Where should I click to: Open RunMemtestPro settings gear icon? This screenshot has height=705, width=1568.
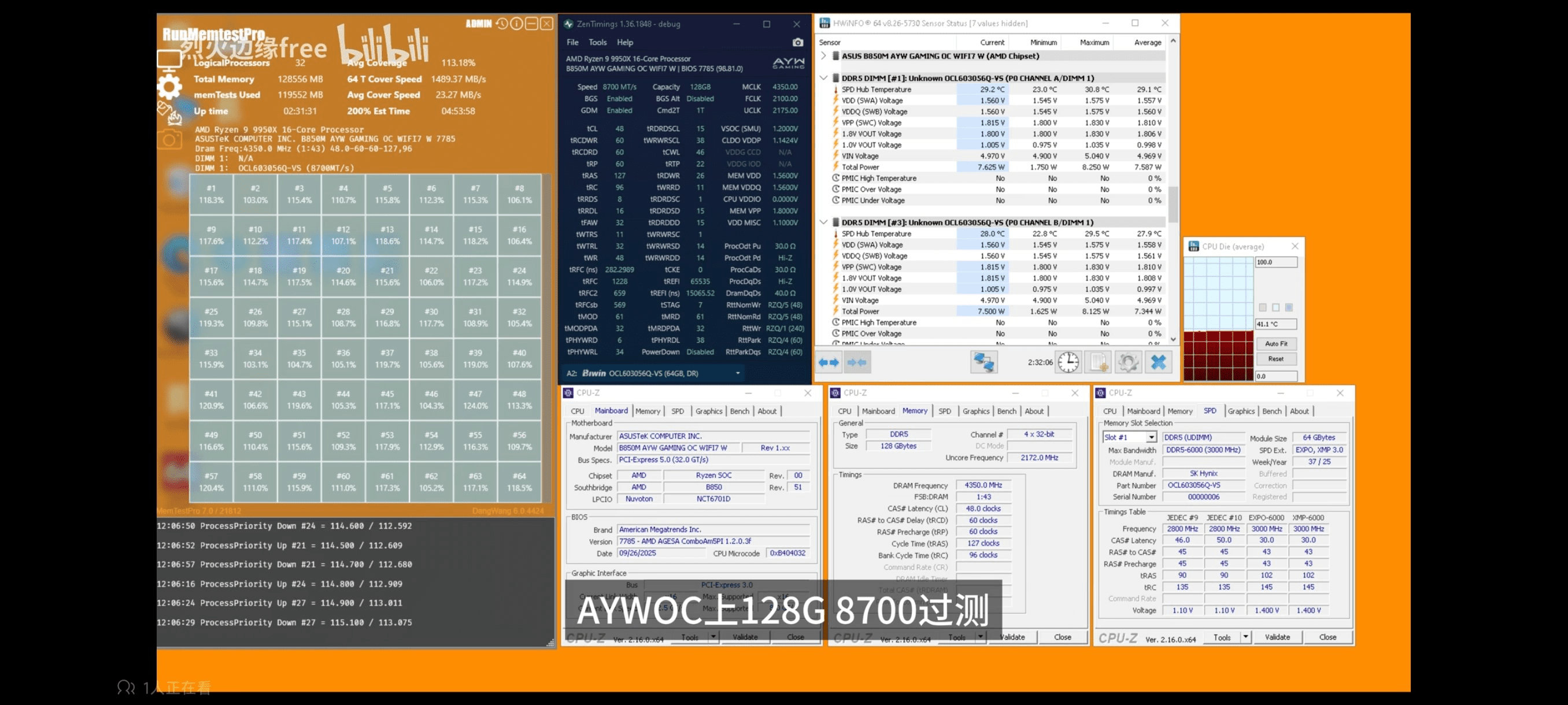click(169, 87)
